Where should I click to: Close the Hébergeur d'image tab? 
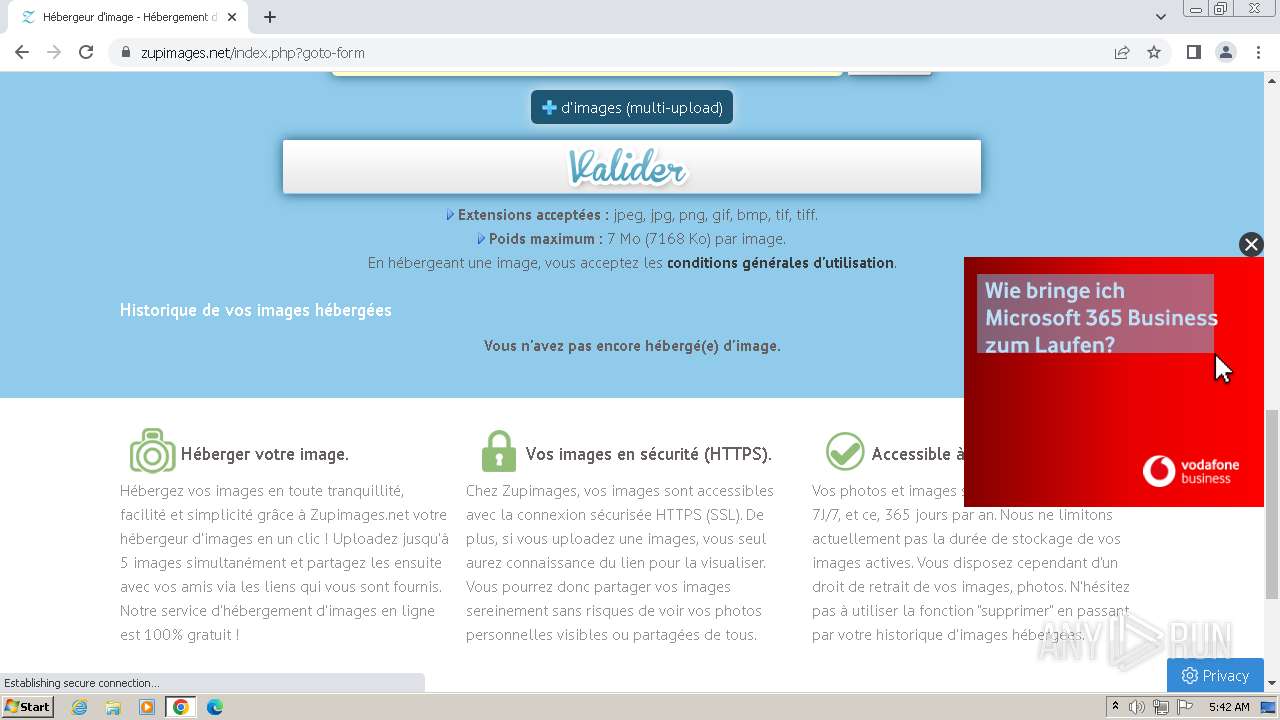pyautogui.click(x=232, y=17)
